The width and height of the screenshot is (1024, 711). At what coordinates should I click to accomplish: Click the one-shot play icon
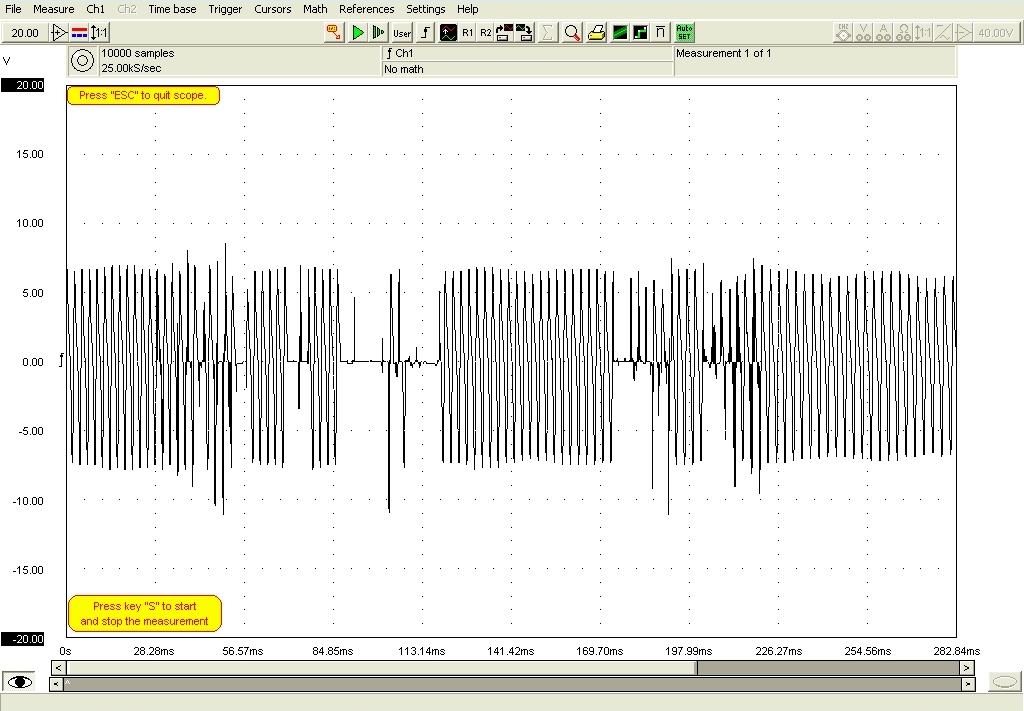[x=378, y=33]
